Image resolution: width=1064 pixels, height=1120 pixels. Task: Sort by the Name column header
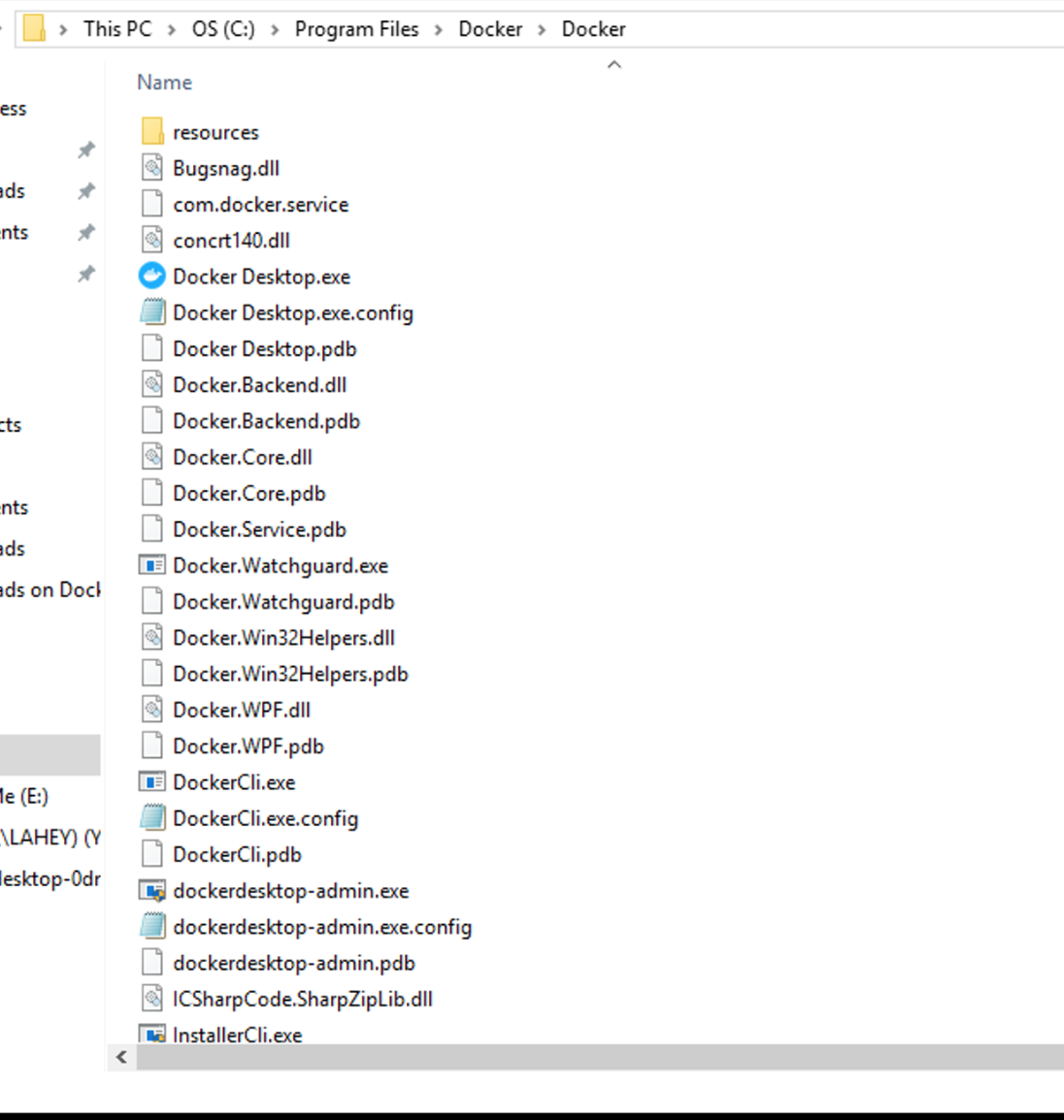[164, 82]
